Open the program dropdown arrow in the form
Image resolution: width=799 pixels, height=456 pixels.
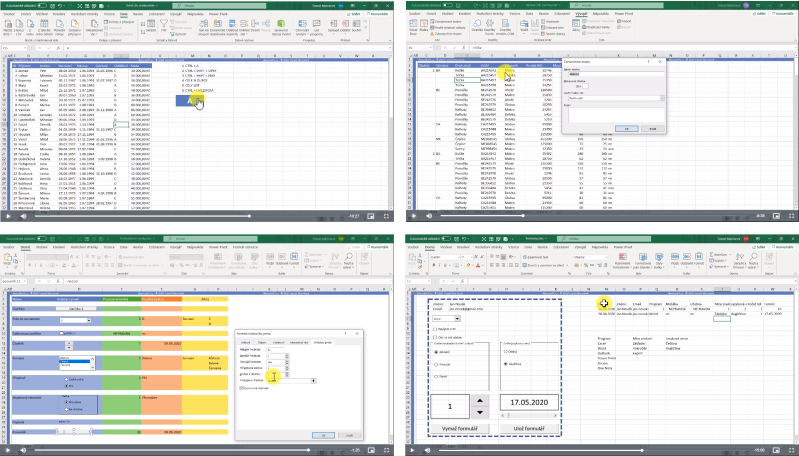coord(457,318)
